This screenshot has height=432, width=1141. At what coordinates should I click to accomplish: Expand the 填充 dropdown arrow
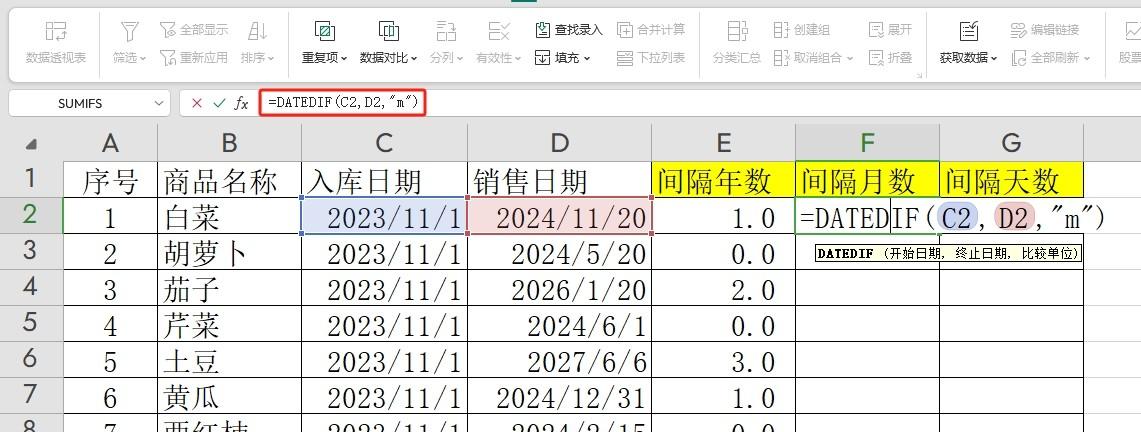pos(587,58)
